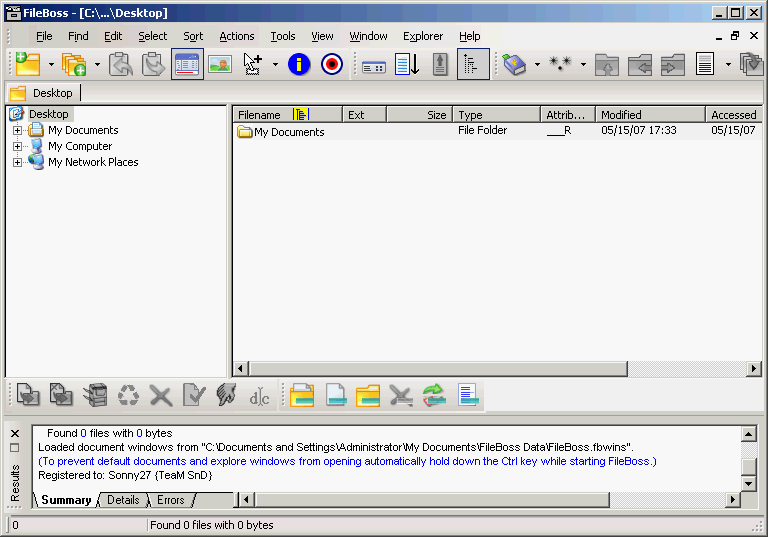This screenshot has width=768, height=537.
Task: Click the new folder icon with green plus
Action: coord(28,64)
